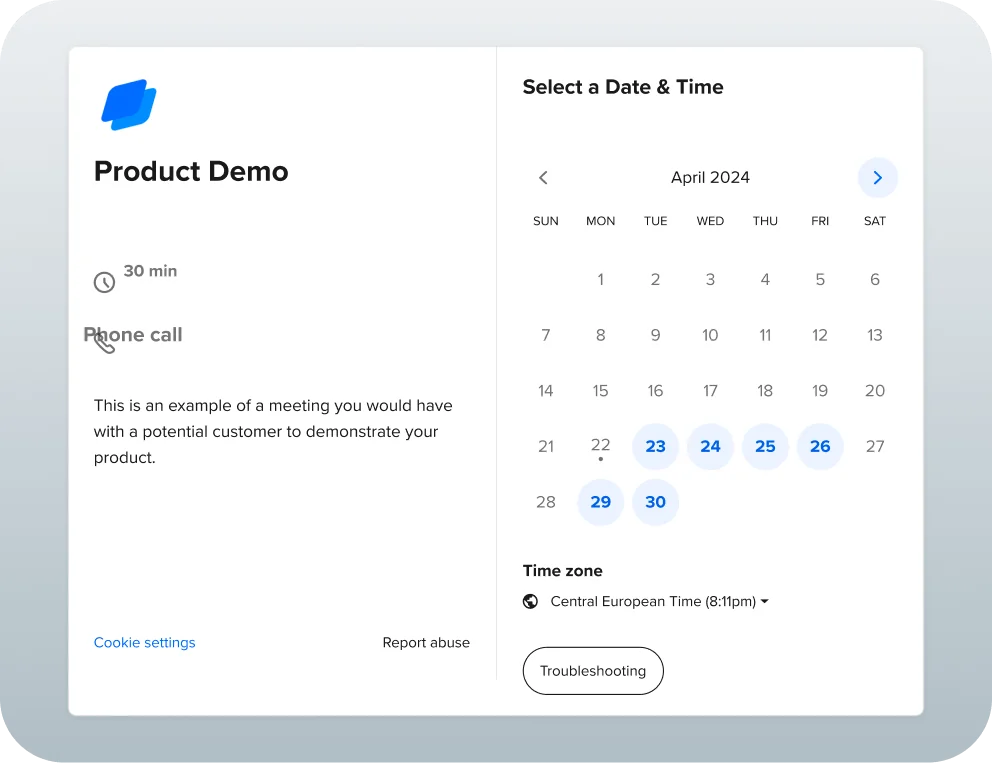Viewport: 992px width, 763px height.
Task: Click the phone call icon
Action: coord(103,341)
